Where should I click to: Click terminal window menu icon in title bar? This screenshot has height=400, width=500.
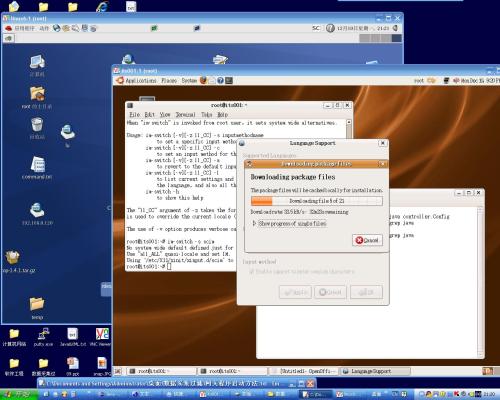tap(130, 105)
